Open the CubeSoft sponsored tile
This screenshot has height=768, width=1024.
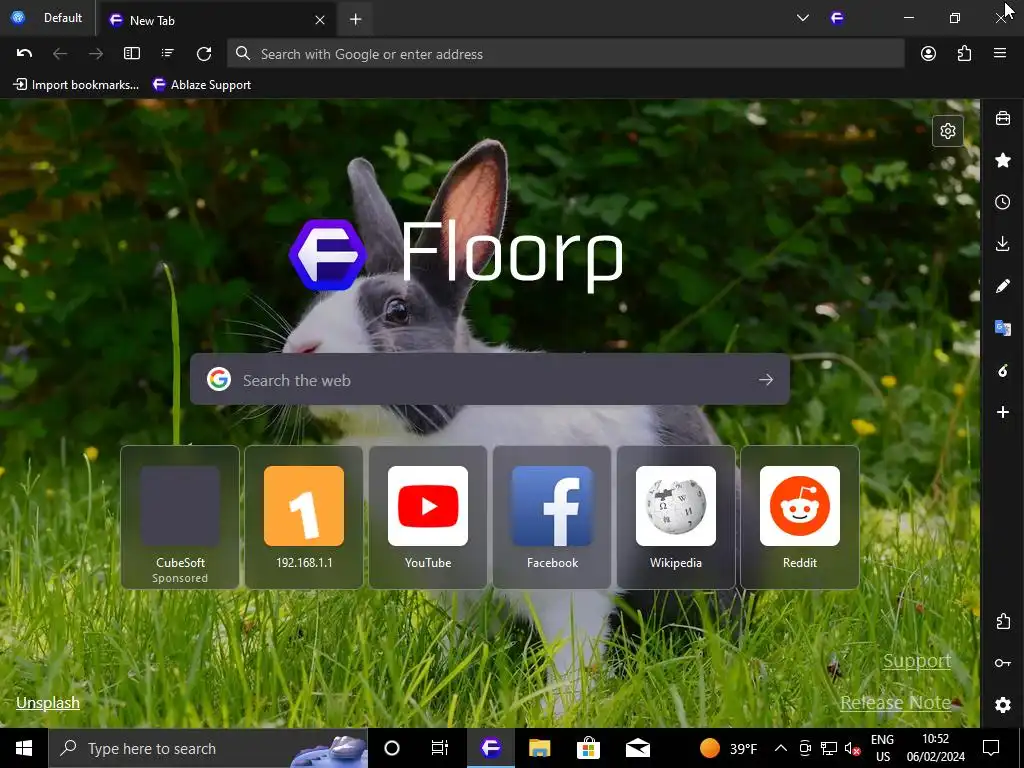point(180,517)
